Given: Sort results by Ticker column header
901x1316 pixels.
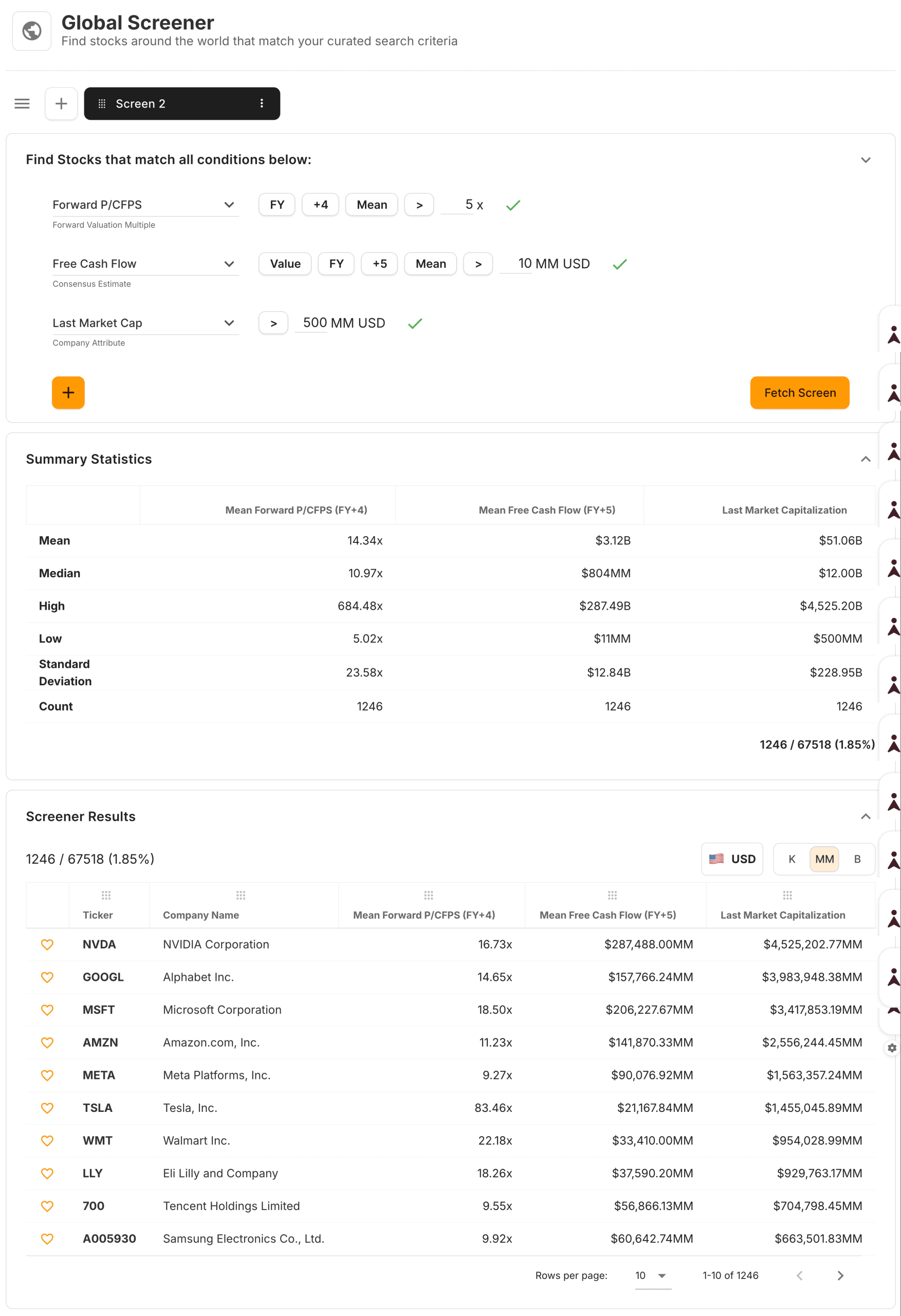Looking at the screenshot, I should tap(98, 915).
